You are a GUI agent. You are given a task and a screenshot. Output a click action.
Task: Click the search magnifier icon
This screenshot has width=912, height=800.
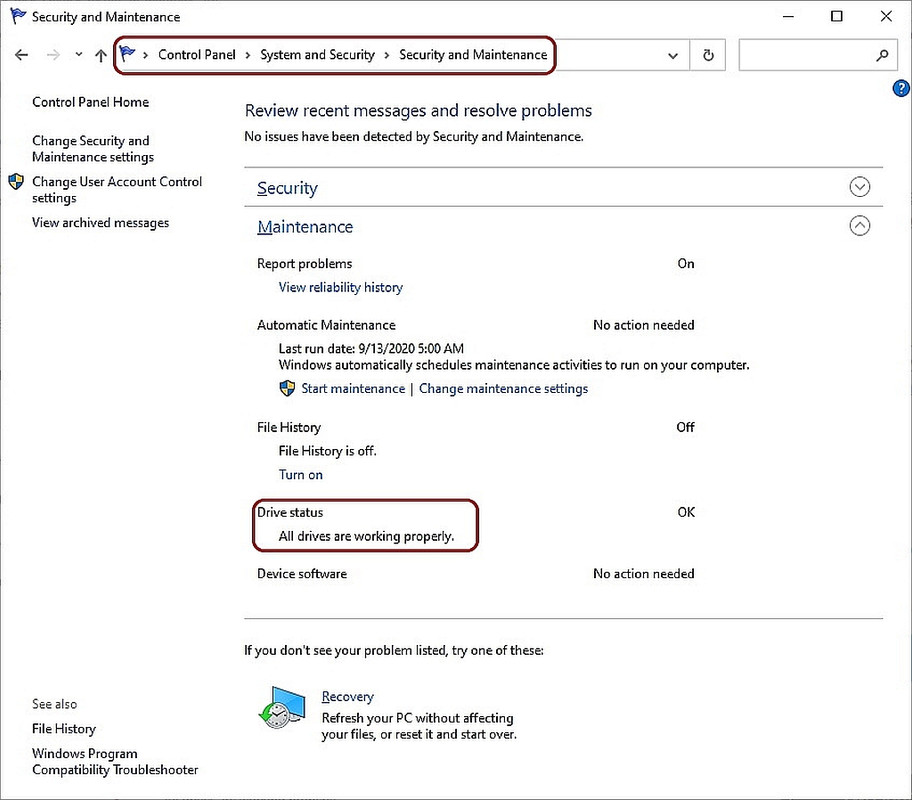(x=882, y=55)
